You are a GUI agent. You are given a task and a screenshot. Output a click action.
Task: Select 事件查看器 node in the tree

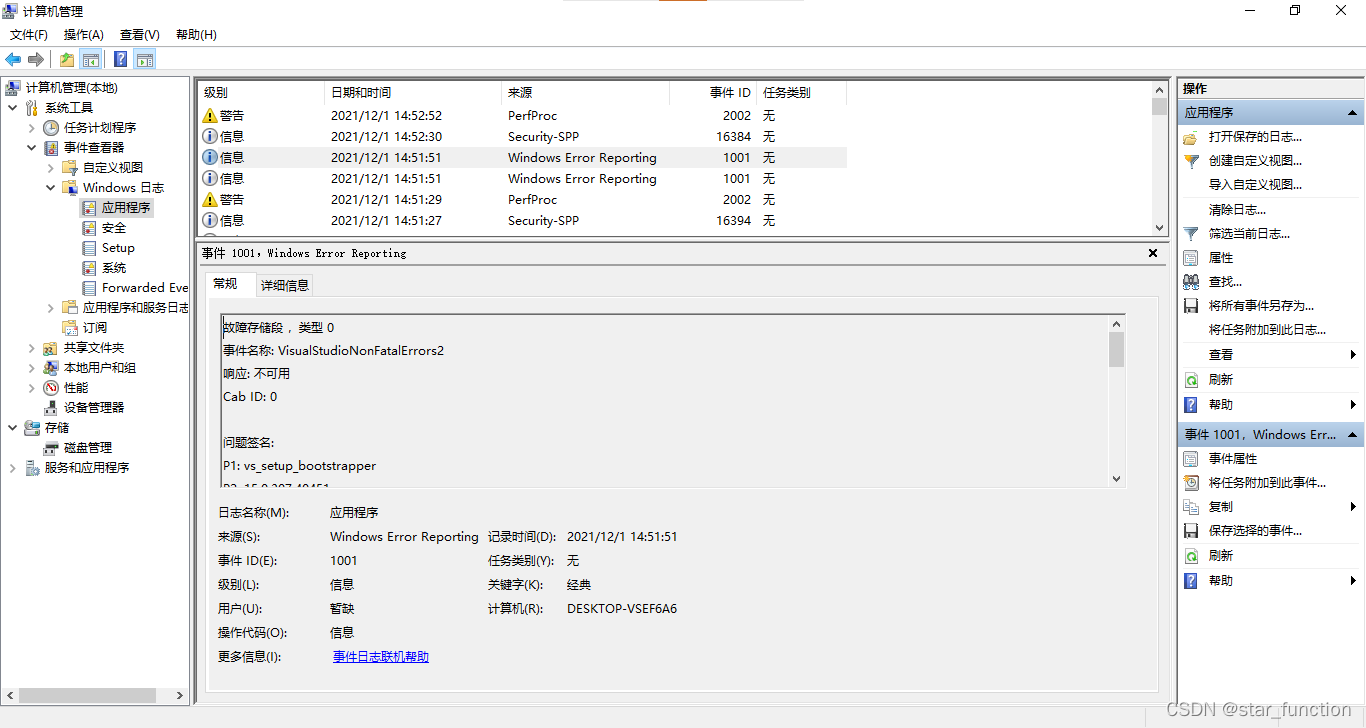tap(94, 147)
